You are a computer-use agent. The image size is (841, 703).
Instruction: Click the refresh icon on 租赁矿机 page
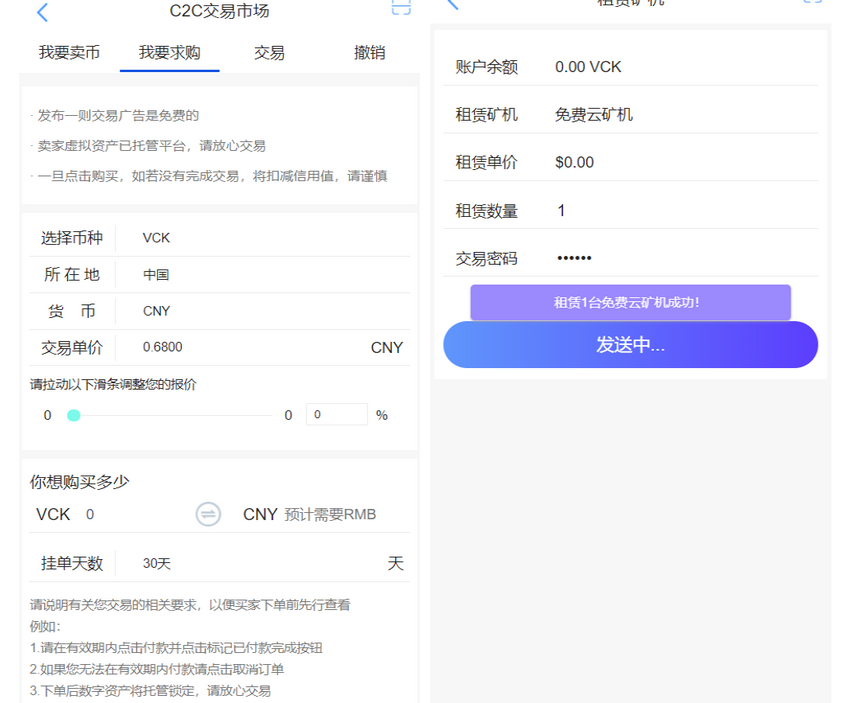pos(810,4)
